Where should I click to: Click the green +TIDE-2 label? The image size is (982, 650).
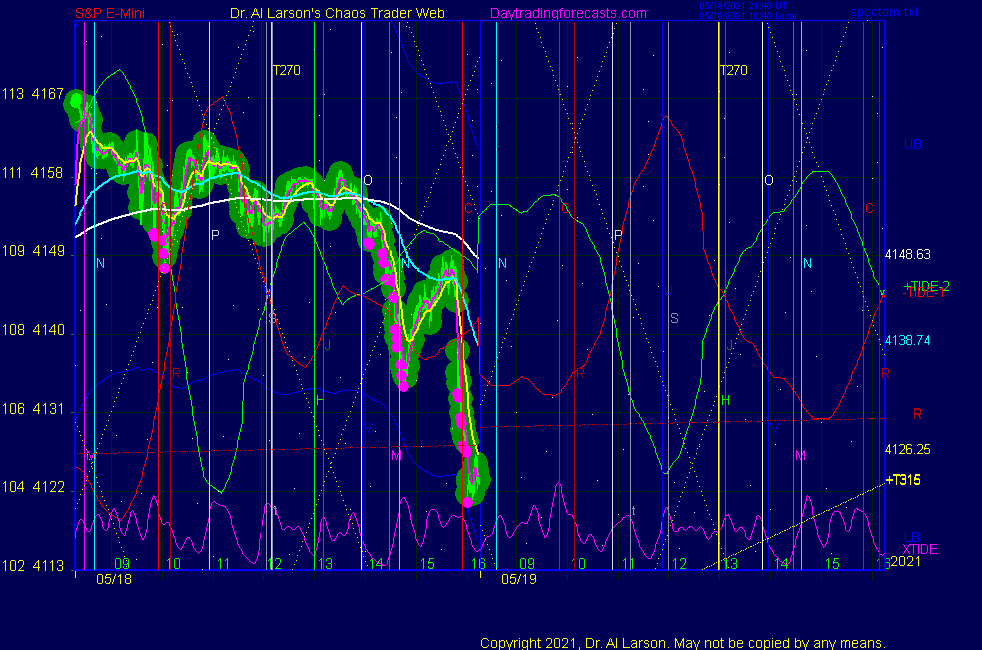click(926, 286)
